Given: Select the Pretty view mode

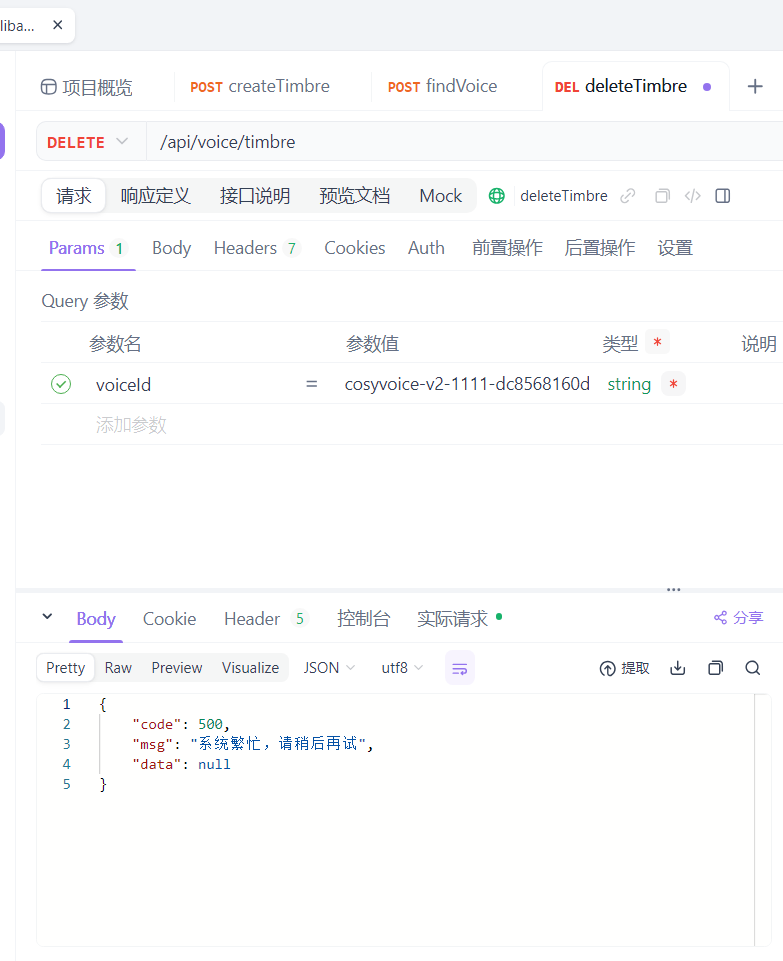Looking at the screenshot, I should tap(66, 667).
